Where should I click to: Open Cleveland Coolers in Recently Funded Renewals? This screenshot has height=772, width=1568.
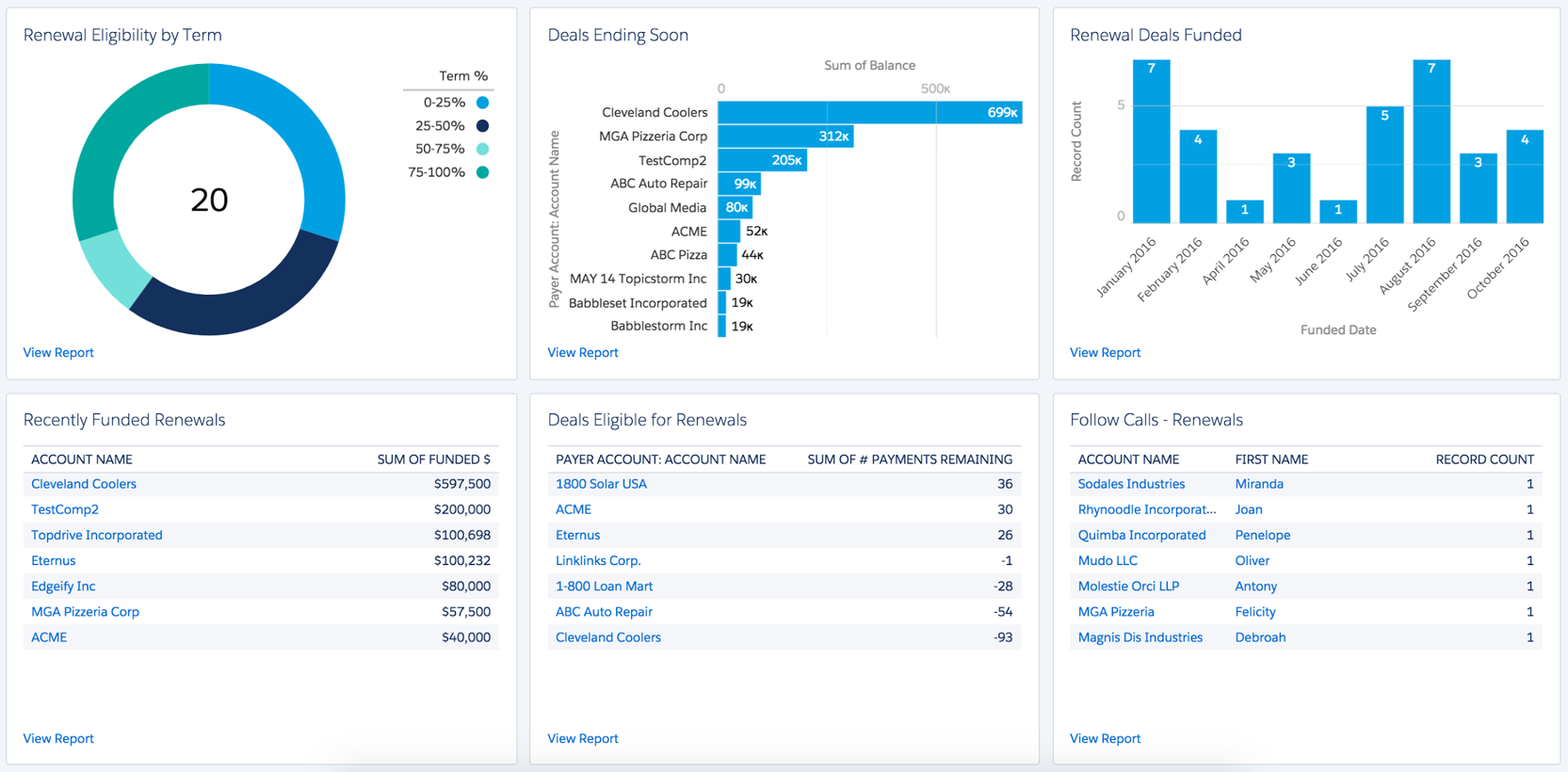pos(84,484)
